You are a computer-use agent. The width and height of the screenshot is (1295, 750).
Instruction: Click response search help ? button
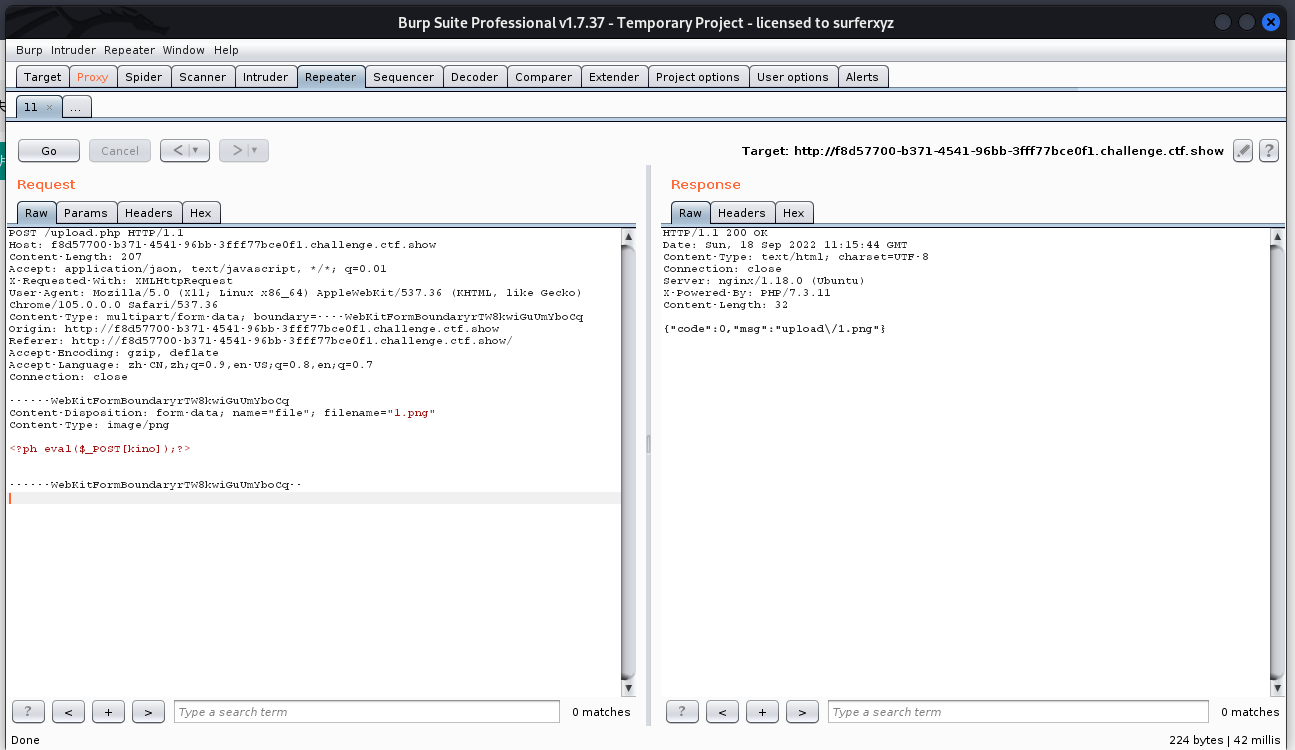click(x=682, y=712)
